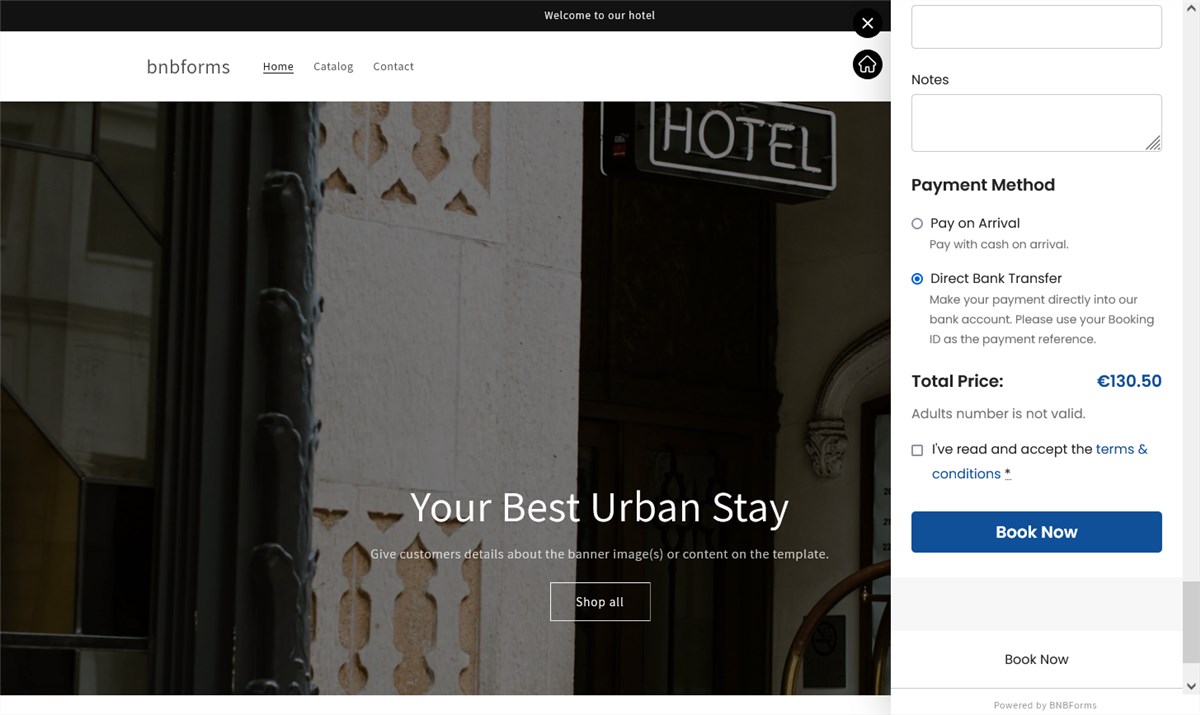Click the Welcome to our hotel announcement bar
Image resolution: width=1200 pixels, height=715 pixels.
600,15
